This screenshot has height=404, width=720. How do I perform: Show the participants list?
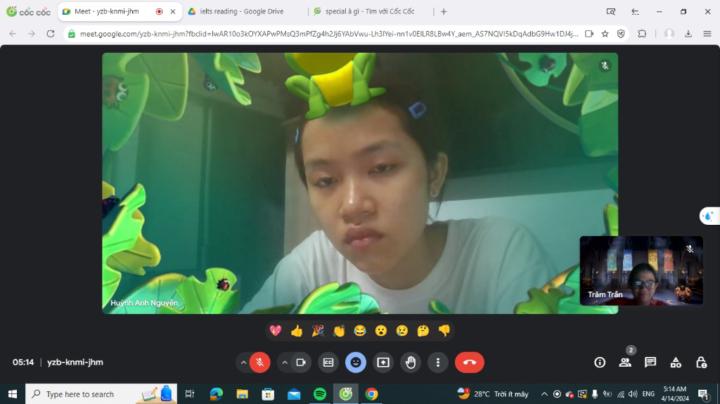pos(625,363)
